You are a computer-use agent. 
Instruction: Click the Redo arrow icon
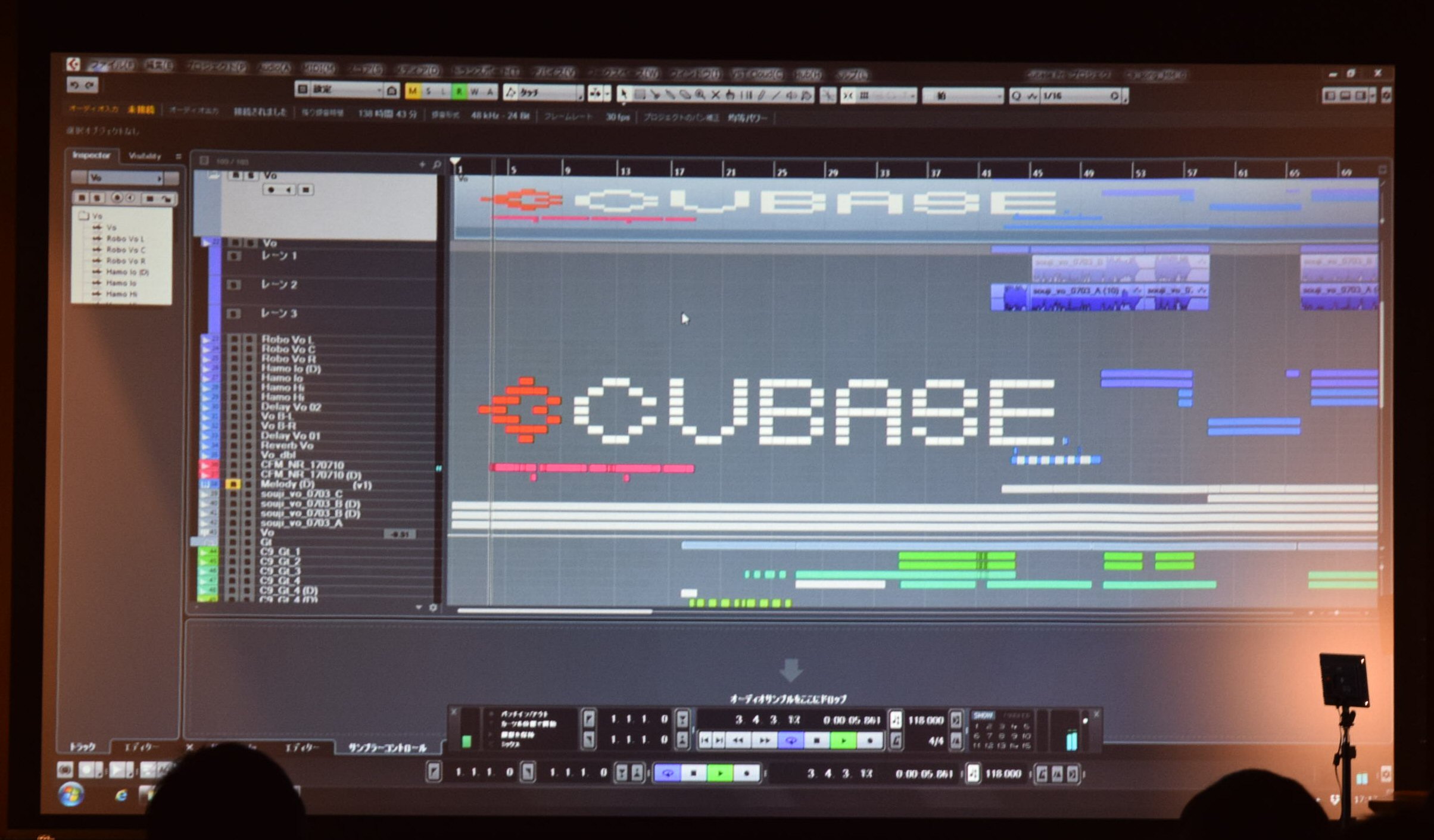90,86
